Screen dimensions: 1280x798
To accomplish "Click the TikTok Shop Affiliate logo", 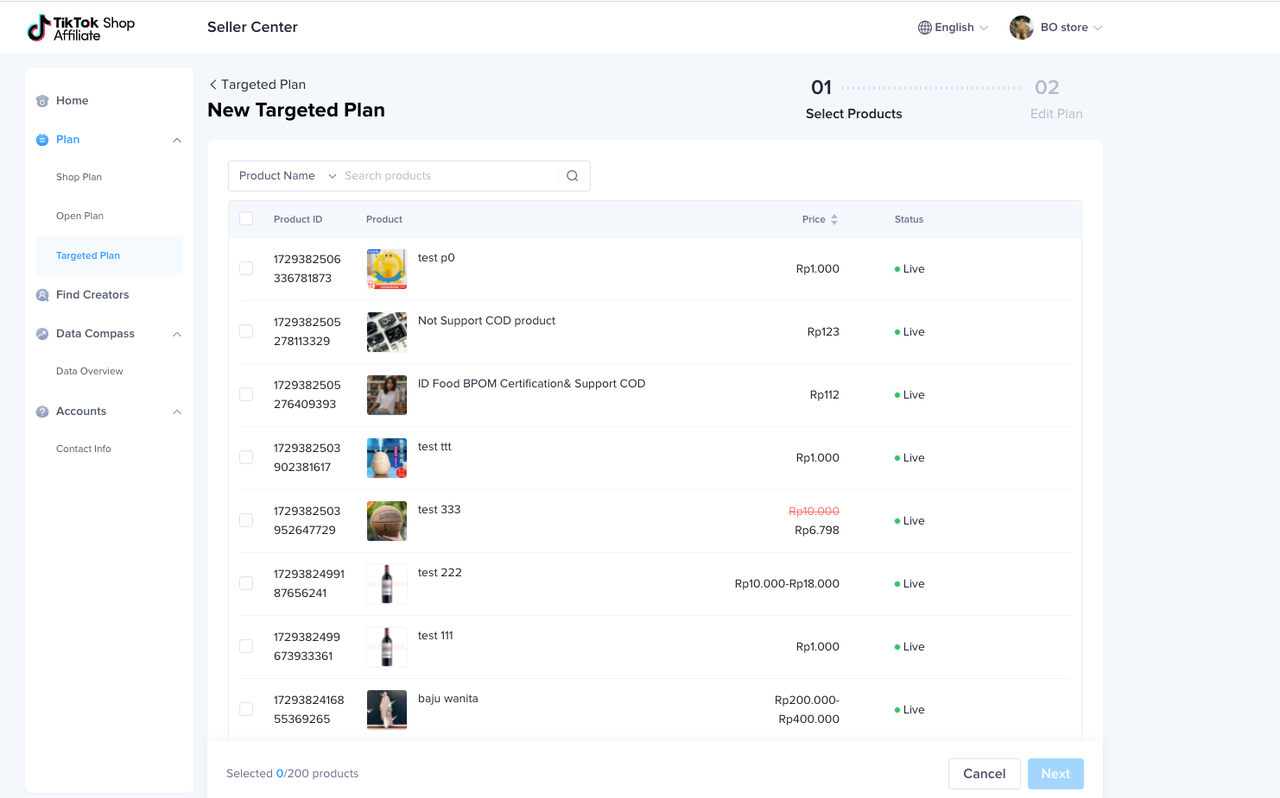I will (x=81, y=28).
